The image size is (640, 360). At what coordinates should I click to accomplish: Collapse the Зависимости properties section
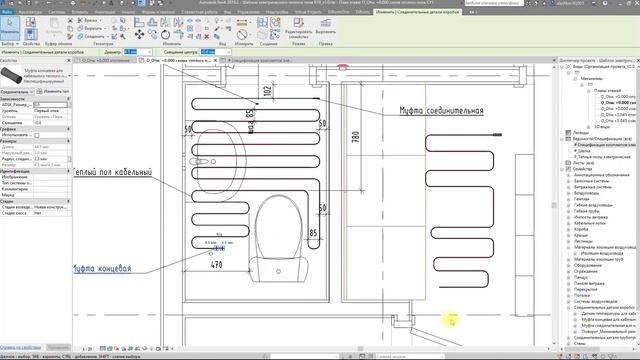pos(68,99)
